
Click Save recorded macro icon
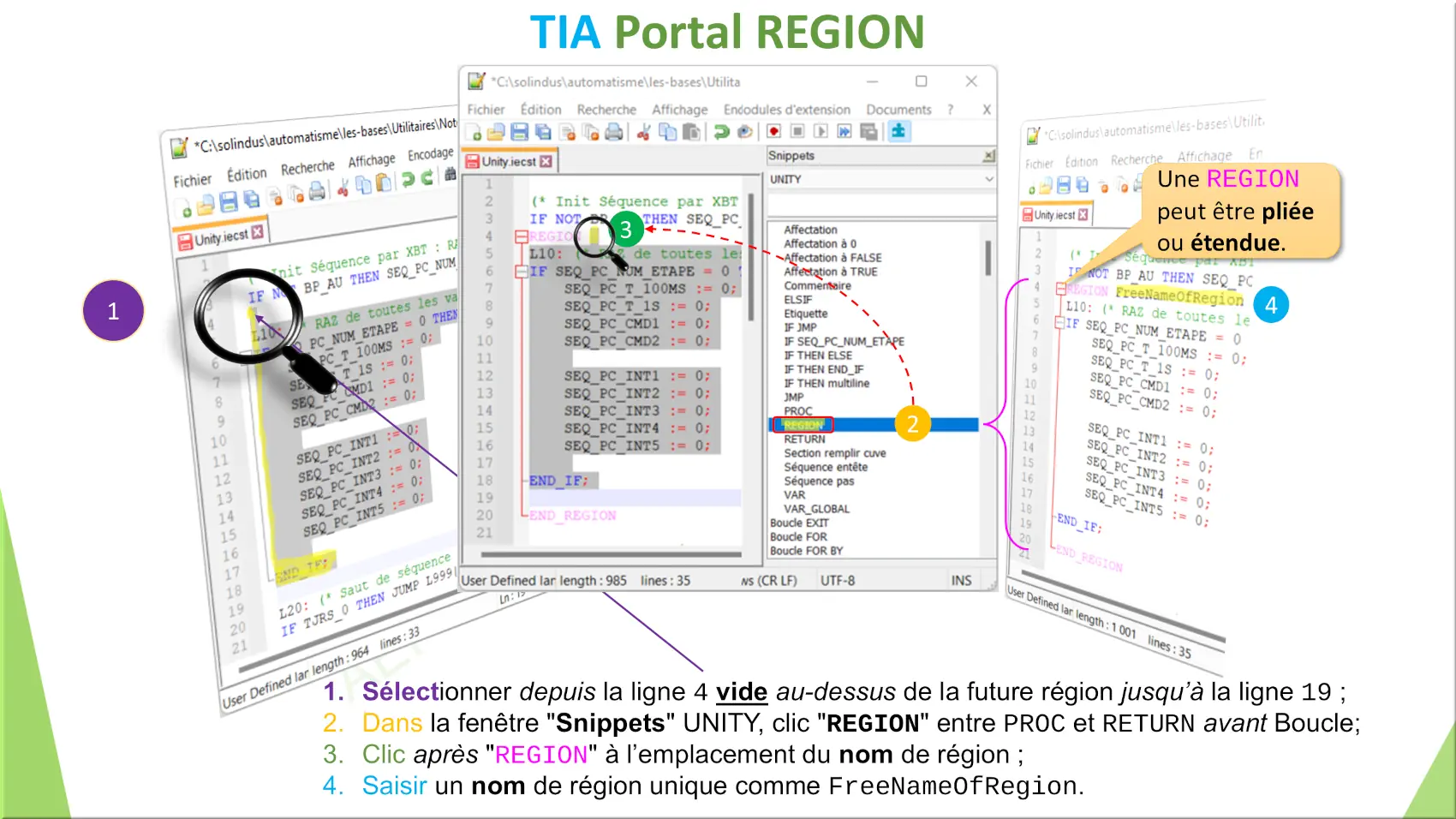tap(868, 131)
